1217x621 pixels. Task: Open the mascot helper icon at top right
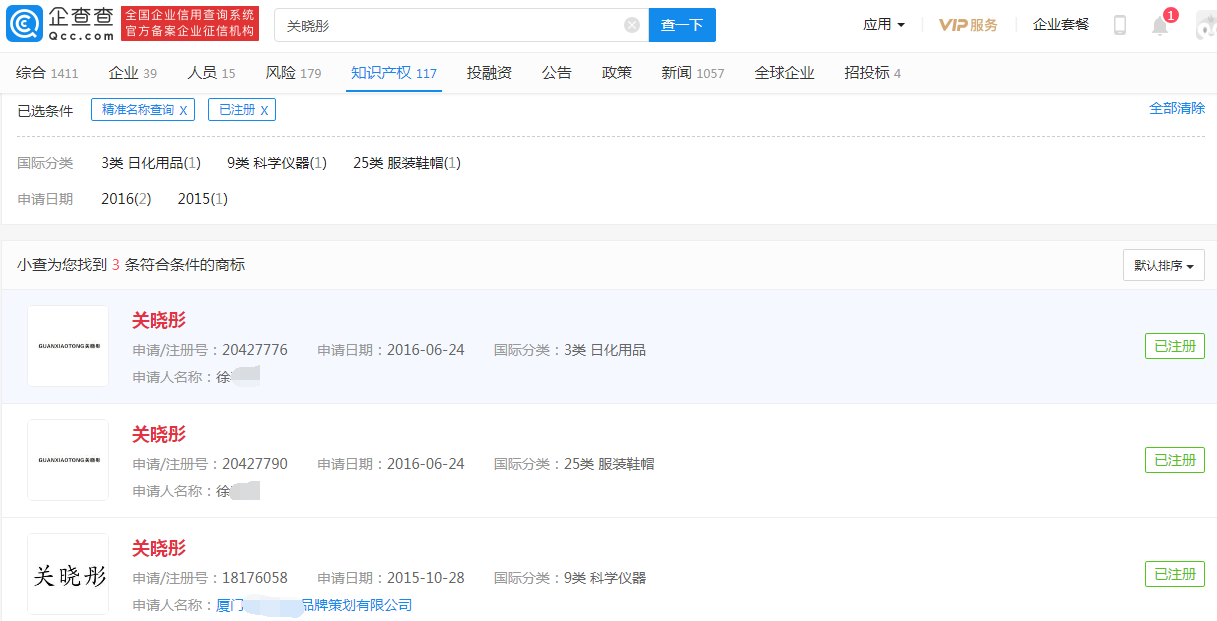(1205, 25)
